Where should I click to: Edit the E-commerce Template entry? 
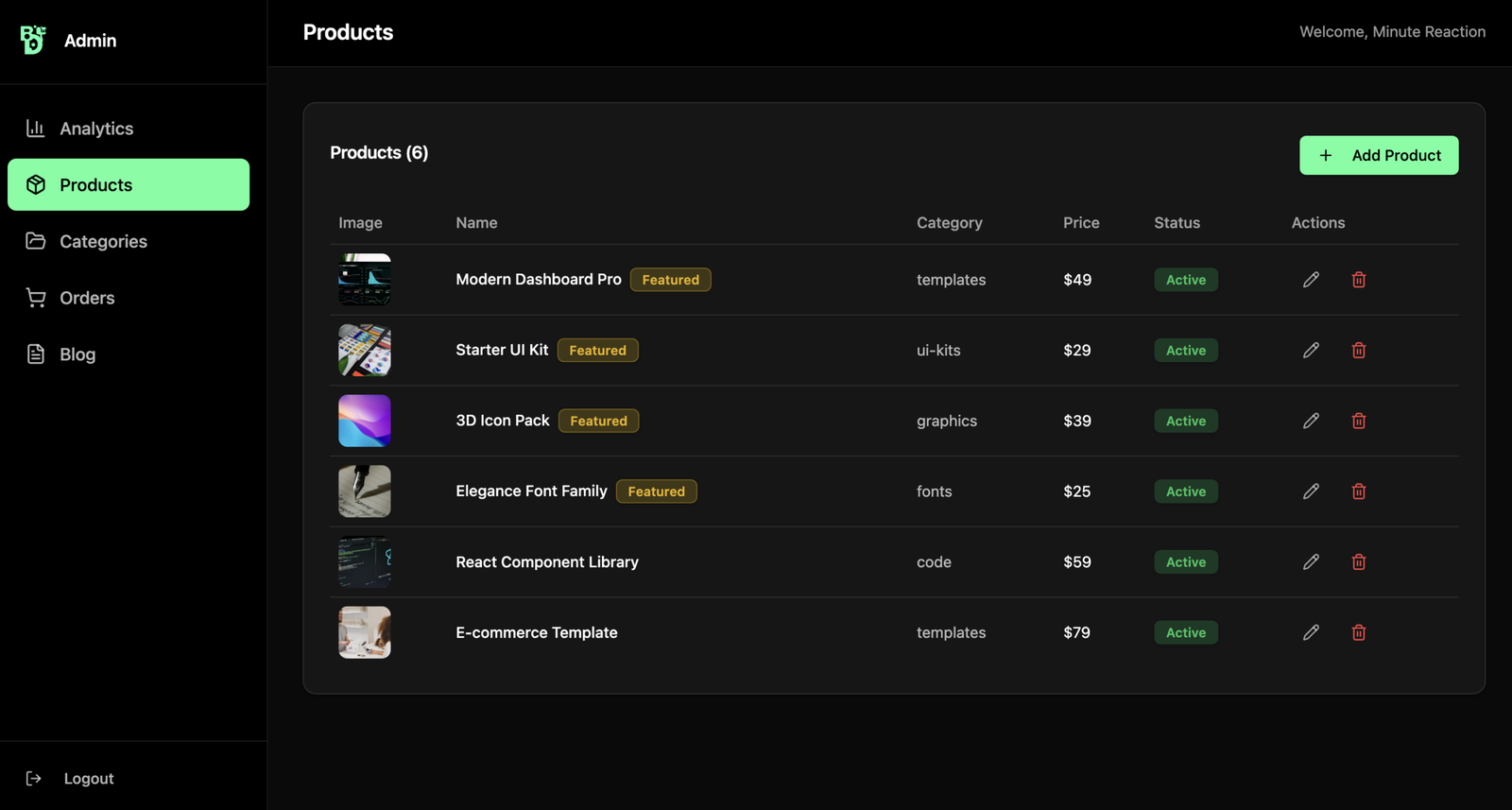pos(1311,632)
